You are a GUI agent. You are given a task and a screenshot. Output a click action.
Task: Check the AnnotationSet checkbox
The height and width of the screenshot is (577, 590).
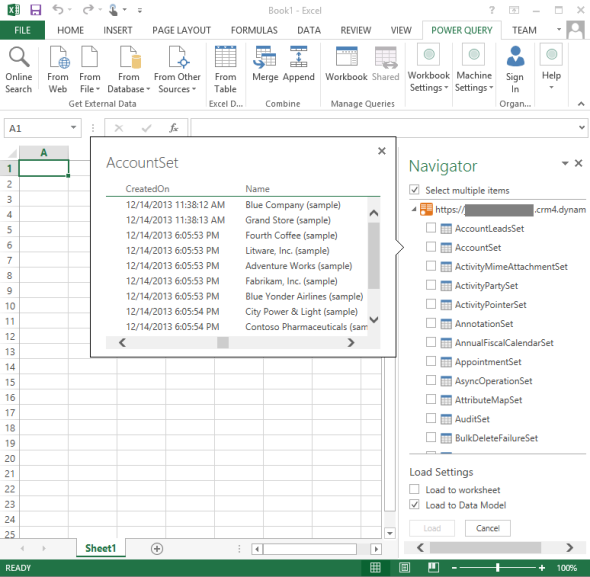pos(431,323)
